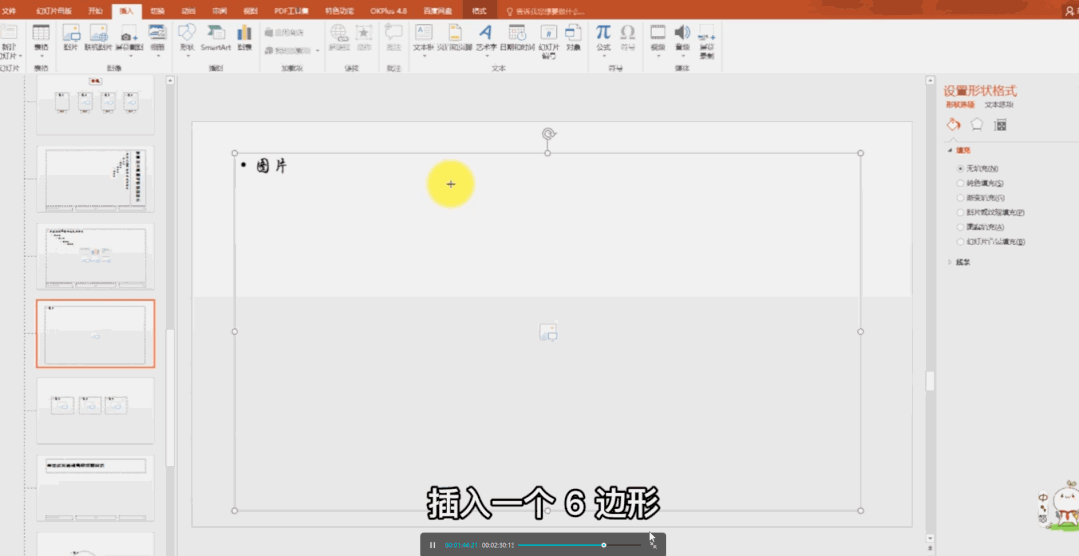Open the PDF工具集 ribbon tab

coord(291,11)
